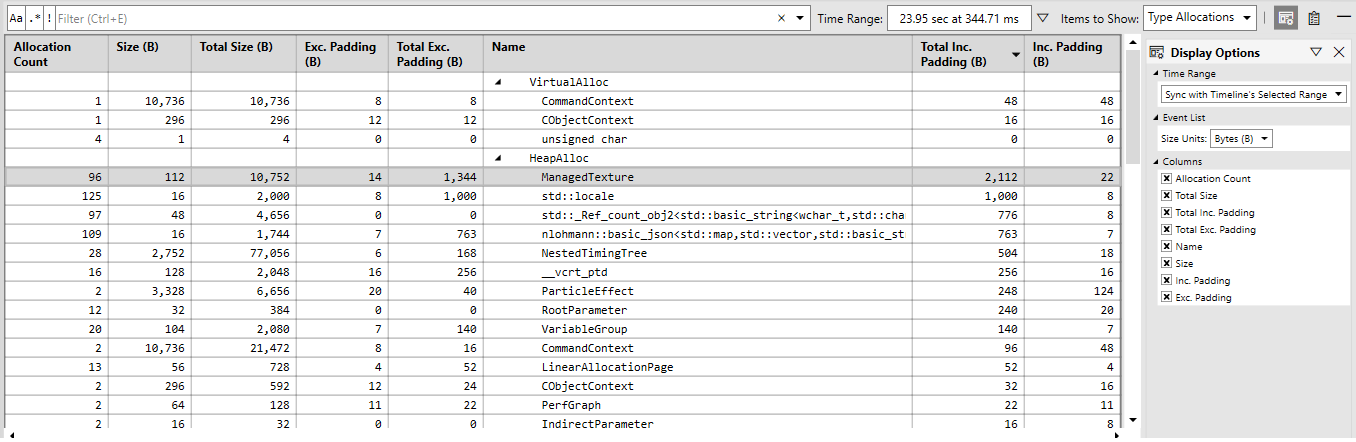Uncheck the Inc. Padding column checkbox
The width and height of the screenshot is (1356, 442).
[1167, 281]
